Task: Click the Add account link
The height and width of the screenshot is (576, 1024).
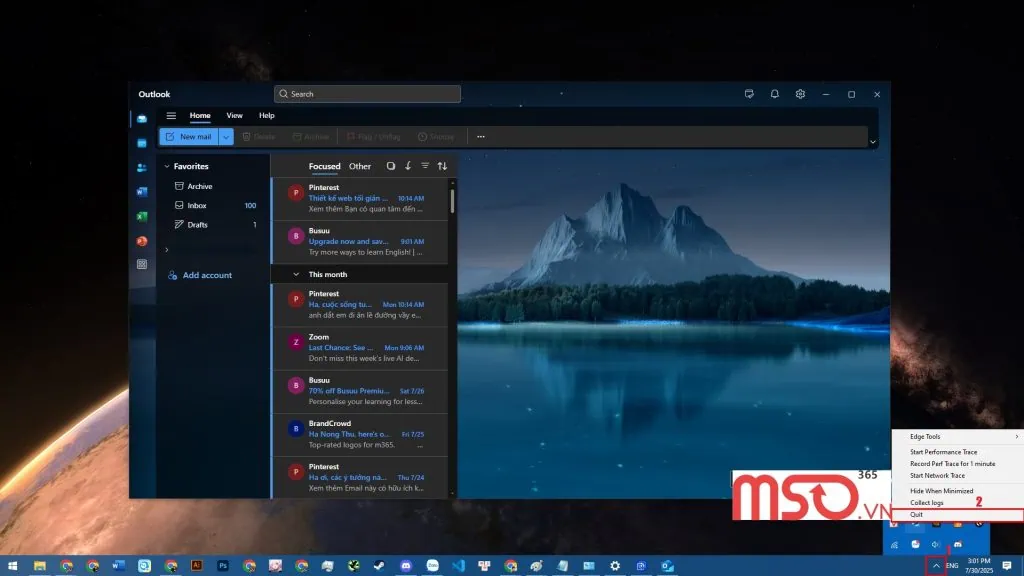Action: click(x=206, y=275)
